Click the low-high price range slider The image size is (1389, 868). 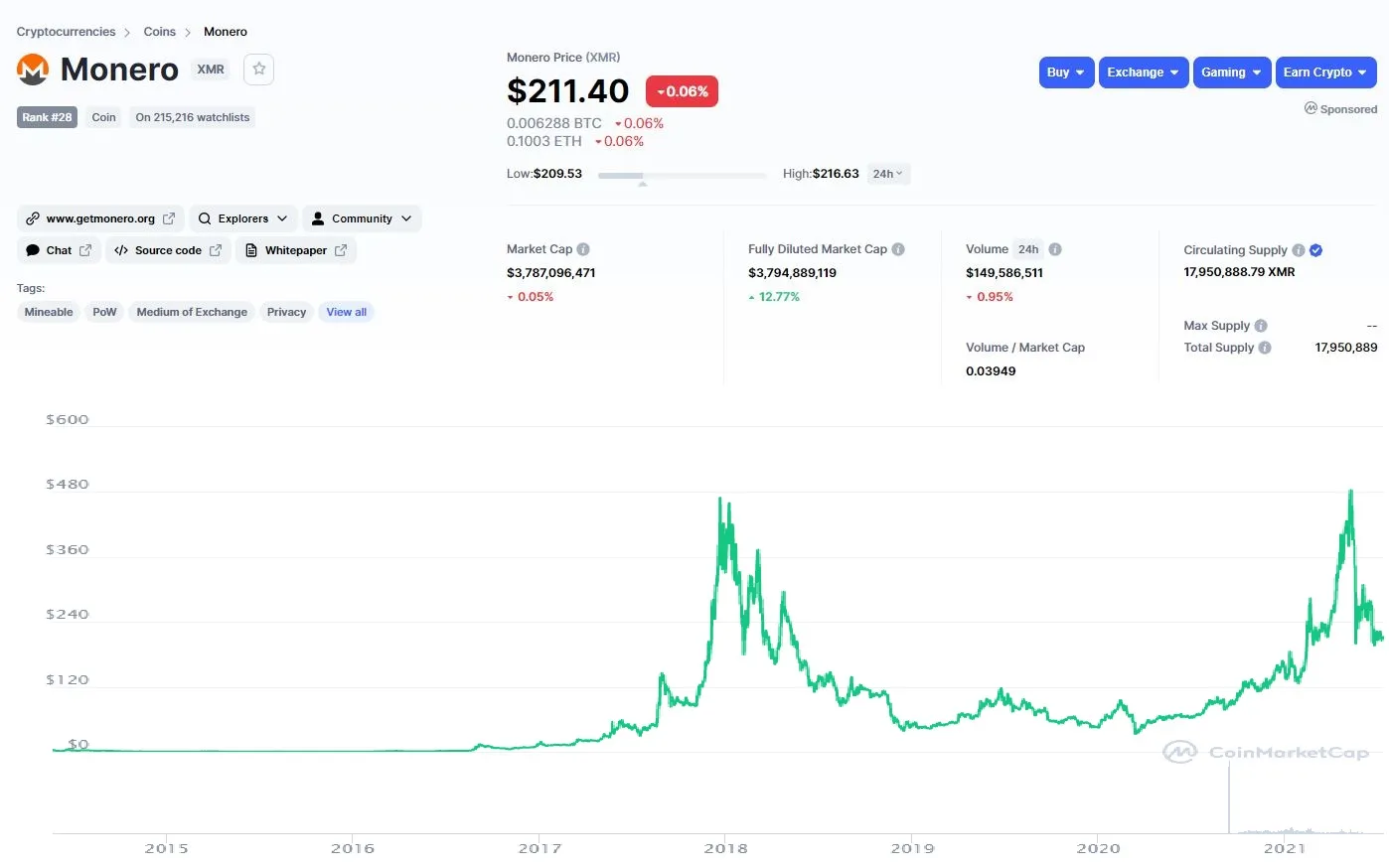tap(682, 176)
